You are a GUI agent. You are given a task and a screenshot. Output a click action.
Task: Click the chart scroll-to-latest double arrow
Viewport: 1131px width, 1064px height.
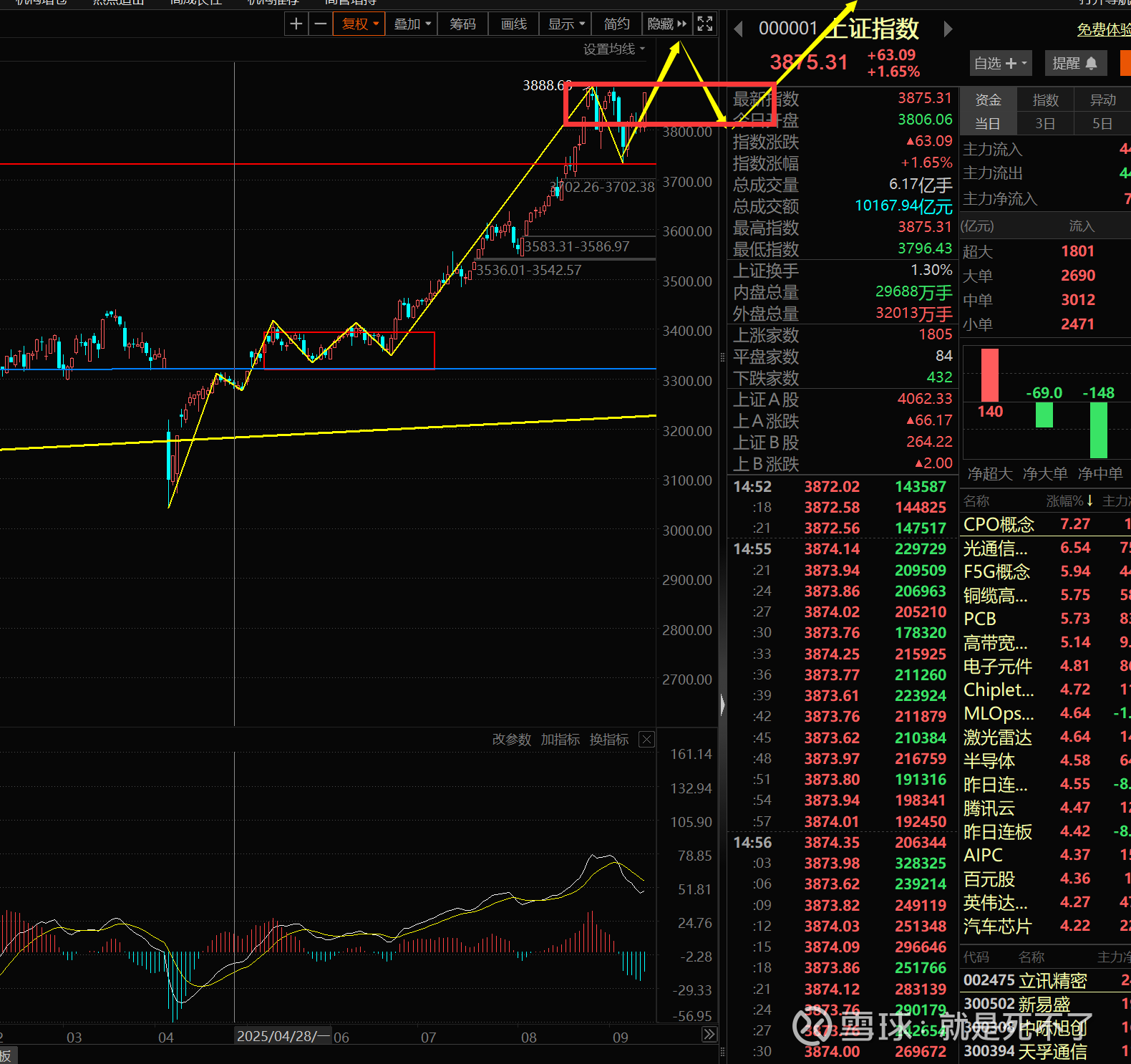coord(709,1034)
